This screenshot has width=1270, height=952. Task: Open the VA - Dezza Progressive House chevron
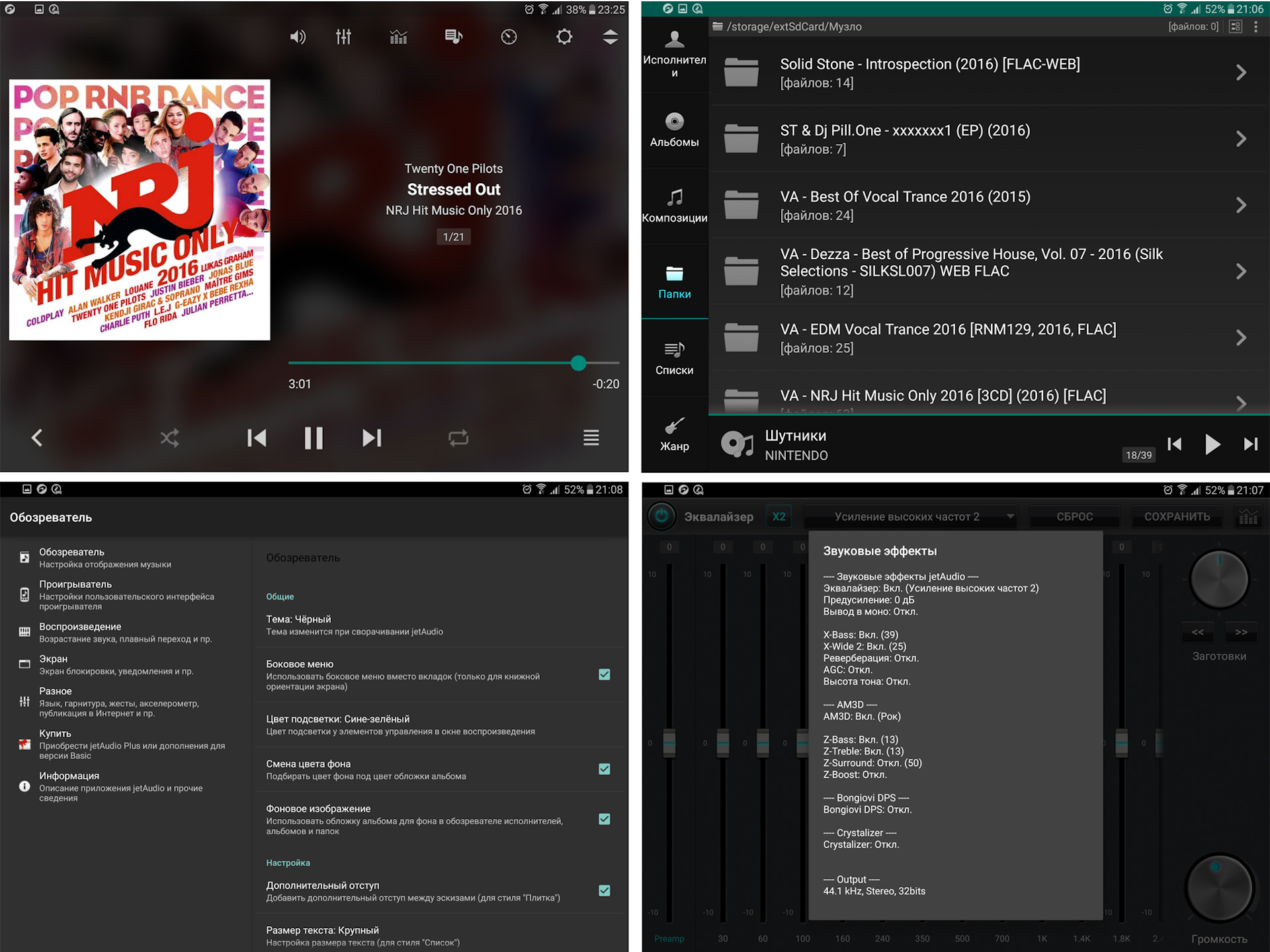[1242, 271]
